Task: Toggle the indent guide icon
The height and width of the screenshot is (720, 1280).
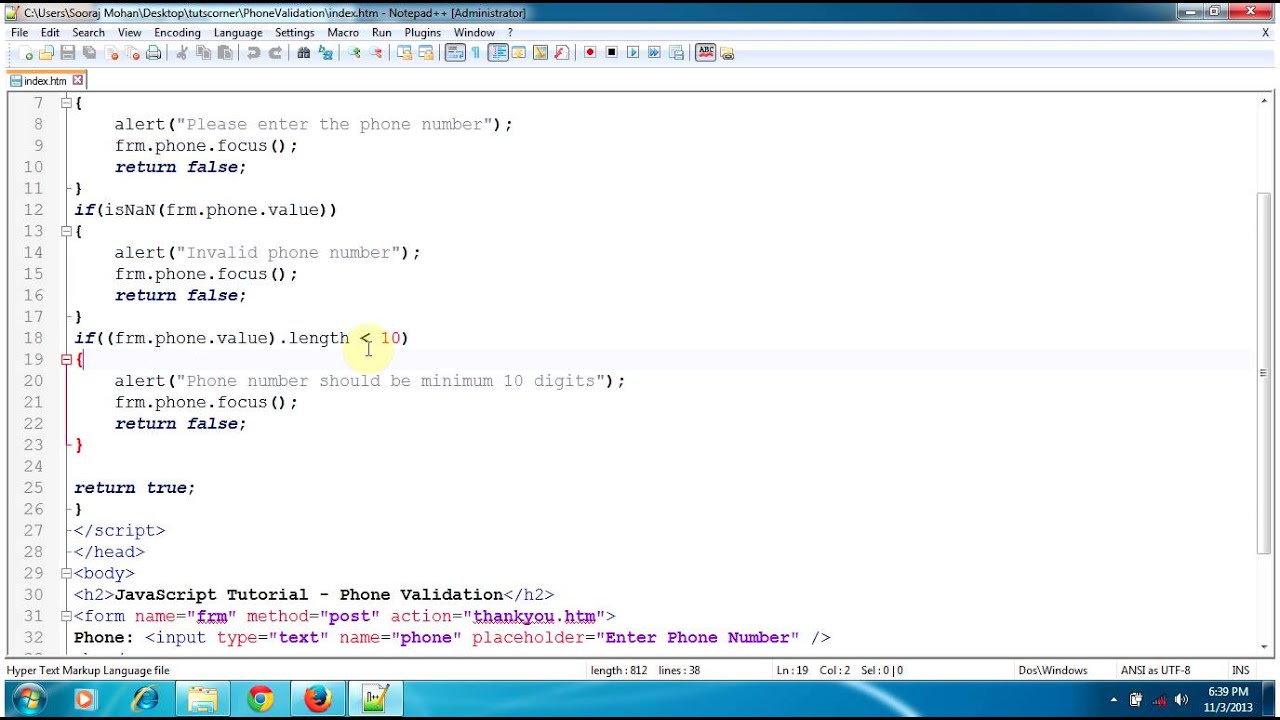Action: (x=498, y=52)
